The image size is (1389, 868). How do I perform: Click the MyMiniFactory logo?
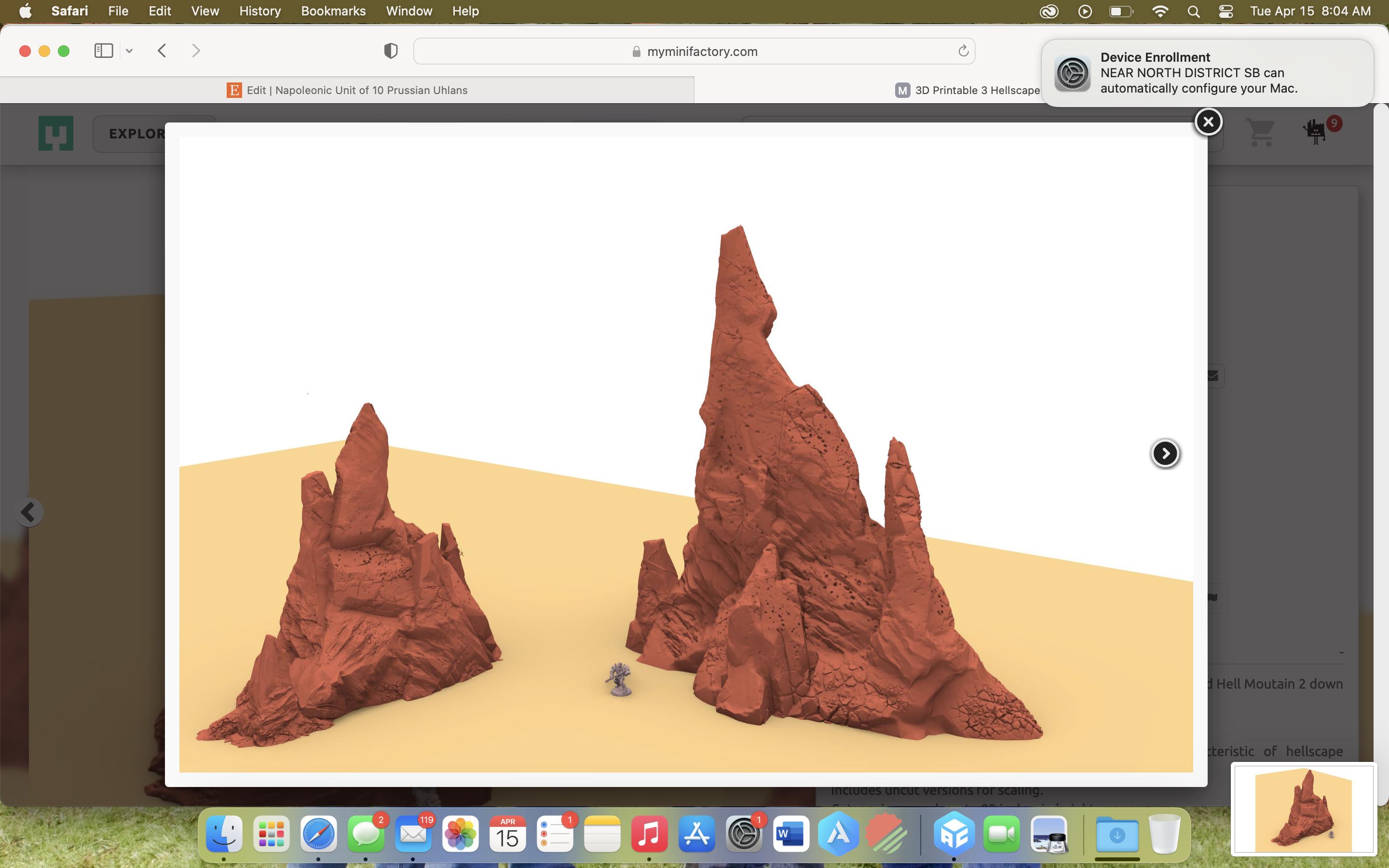coord(55,133)
